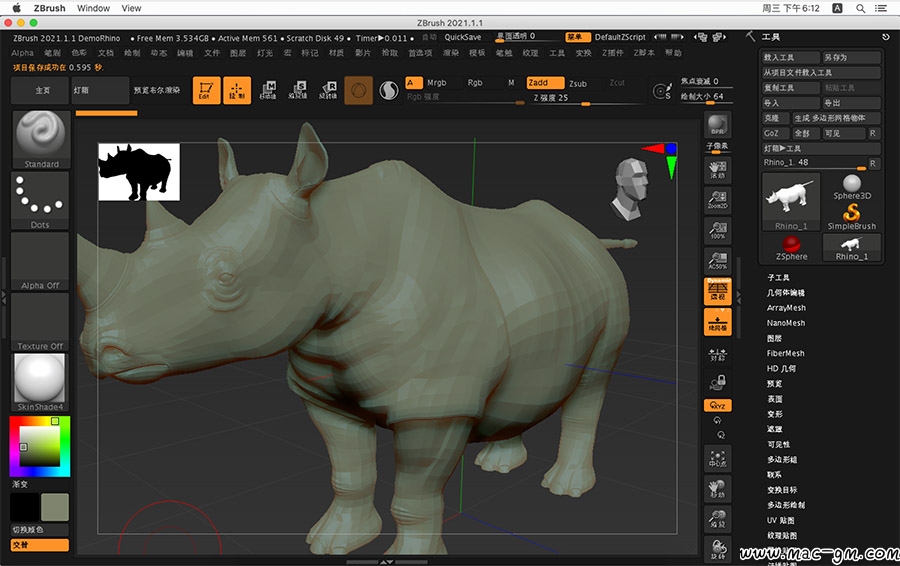Click the BPR render icon
The height and width of the screenshot is (566, 900).
click(x=717, y=124)
